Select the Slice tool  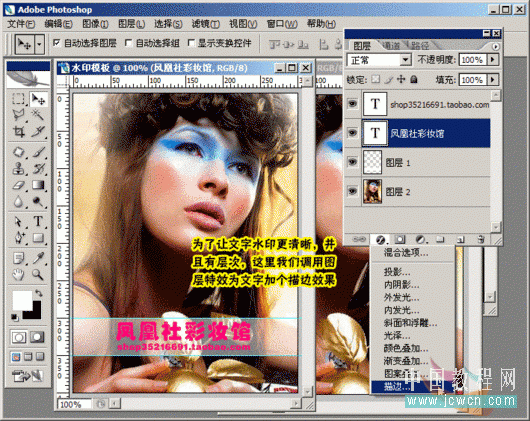(x=38, y=131)
